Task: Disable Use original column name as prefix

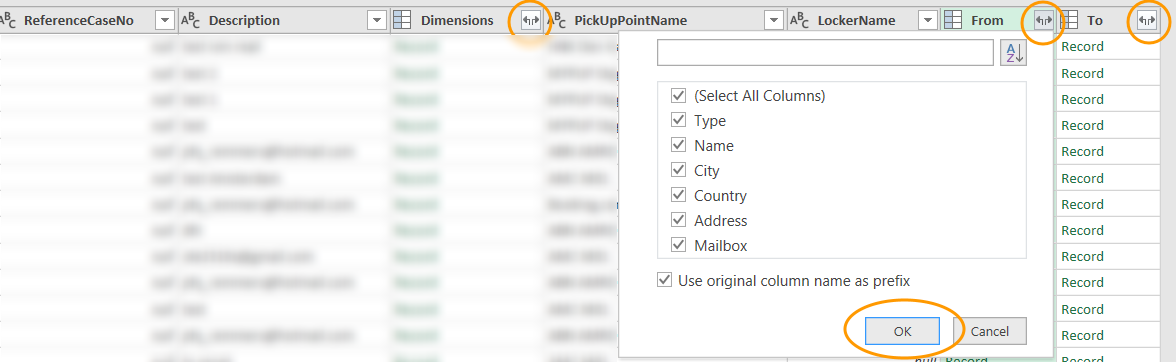Action: tap(664, 280)
